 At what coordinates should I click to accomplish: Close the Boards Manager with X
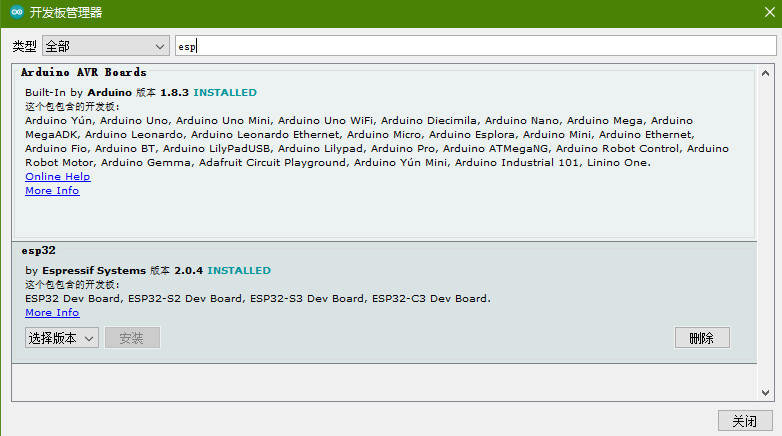(x=770, y=12)
